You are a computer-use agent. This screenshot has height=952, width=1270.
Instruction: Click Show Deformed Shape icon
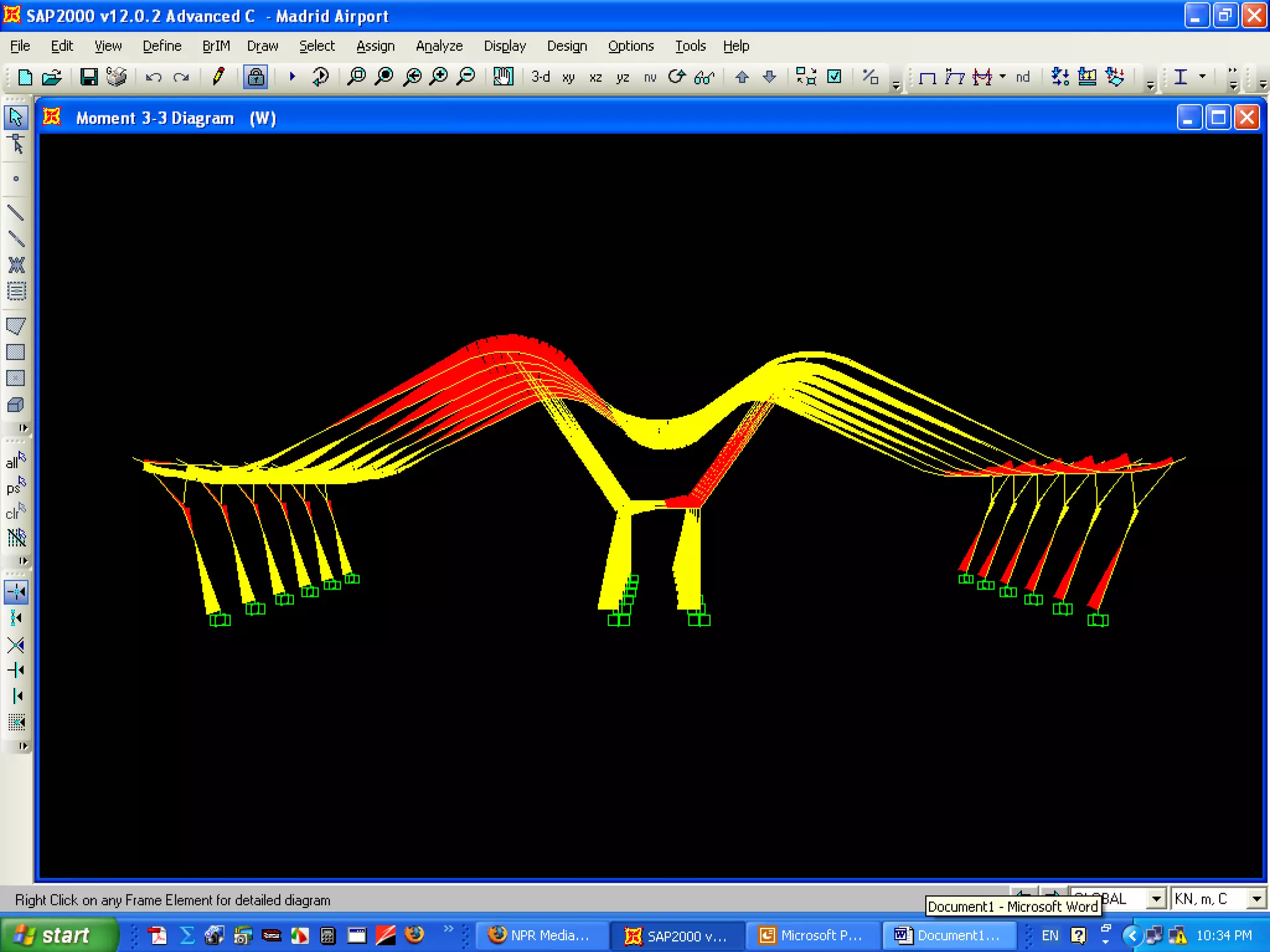click(x=954, y=77)
